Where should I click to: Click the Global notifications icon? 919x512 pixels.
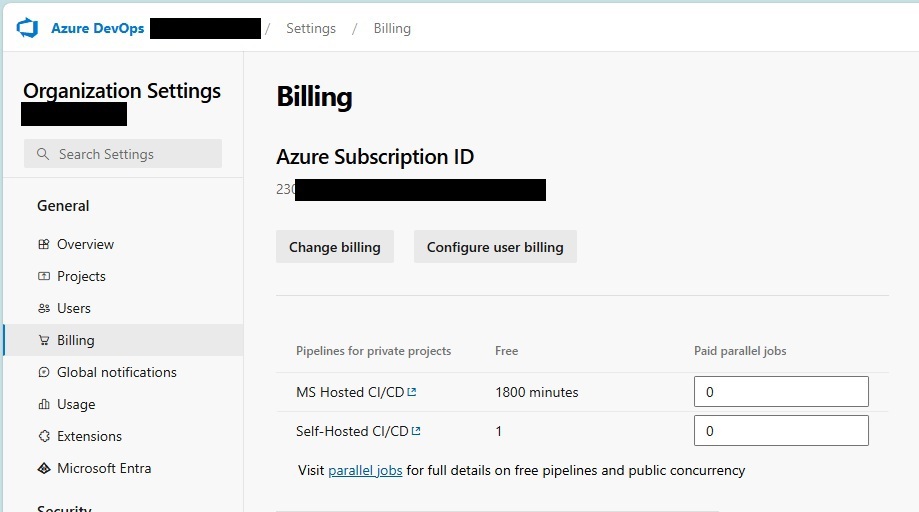coord(43,372)
